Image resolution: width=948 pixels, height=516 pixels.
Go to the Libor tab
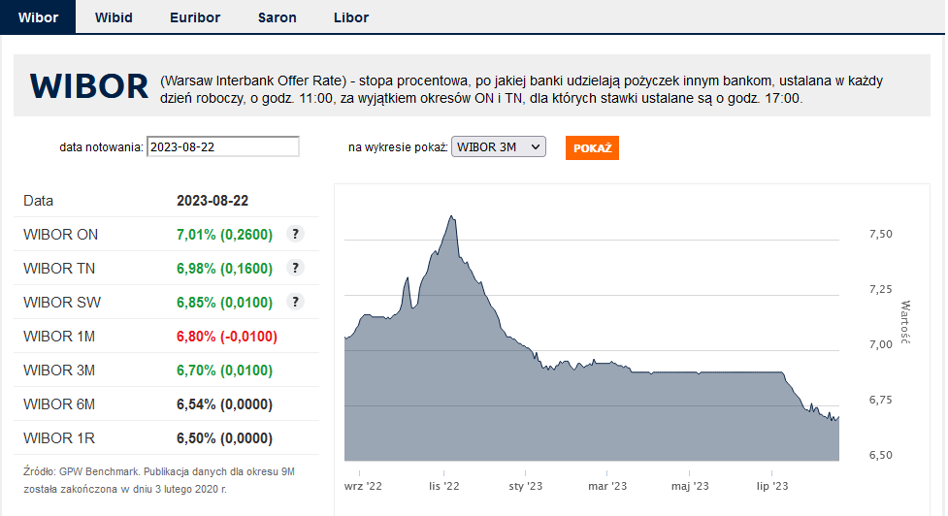(351, 17)
